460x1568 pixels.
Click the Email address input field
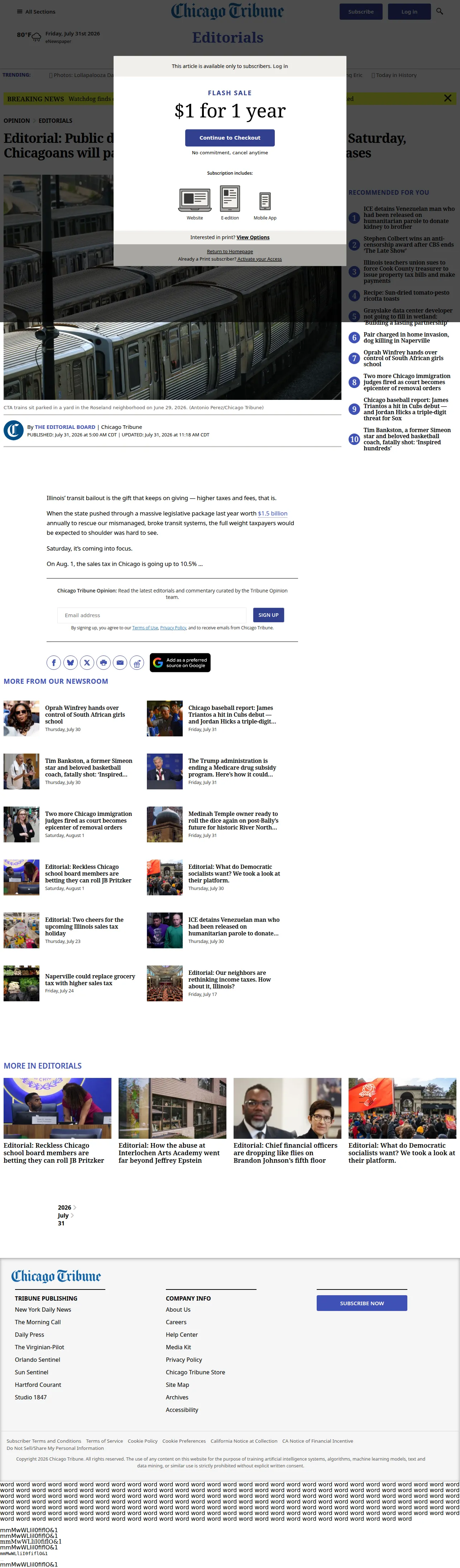pos(152,615)
